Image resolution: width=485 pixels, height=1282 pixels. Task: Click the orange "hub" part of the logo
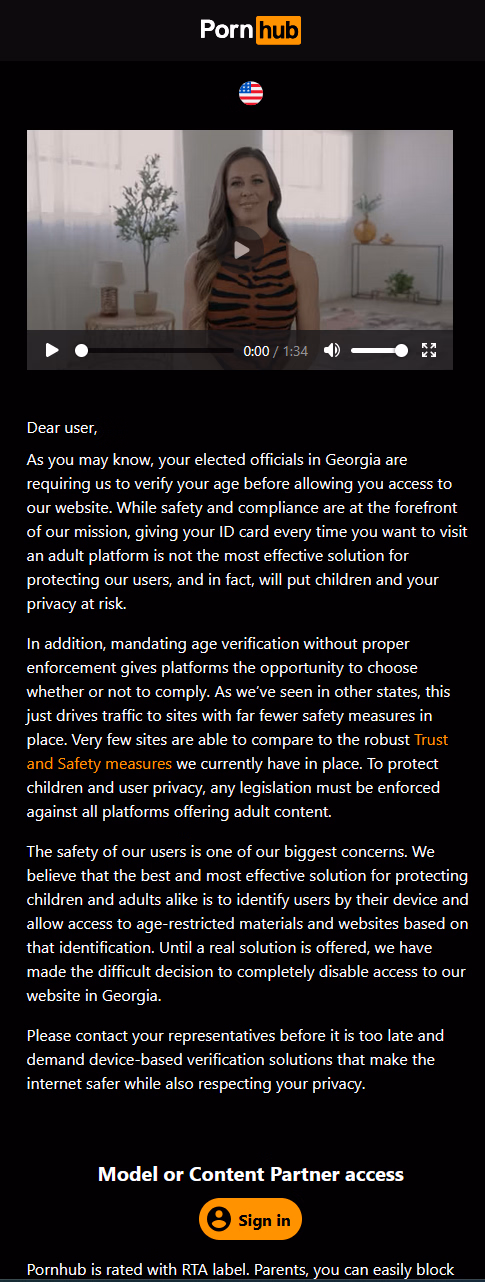[278, 30]
